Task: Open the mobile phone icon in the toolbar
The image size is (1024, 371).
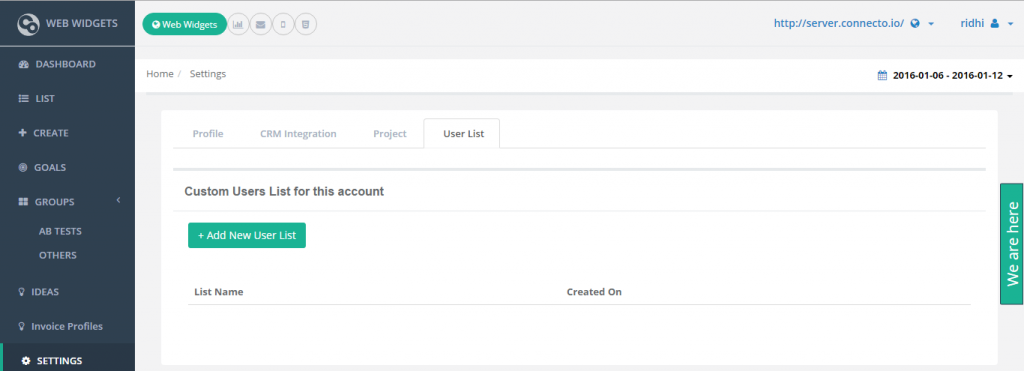Action: click(283, 25)
